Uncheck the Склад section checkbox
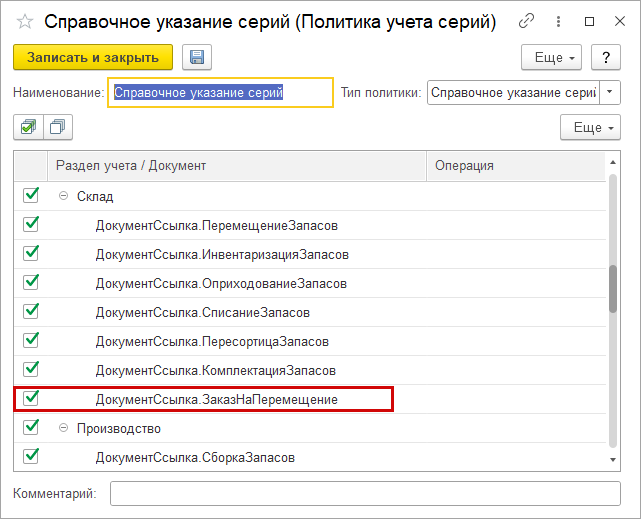 point(31,196)
